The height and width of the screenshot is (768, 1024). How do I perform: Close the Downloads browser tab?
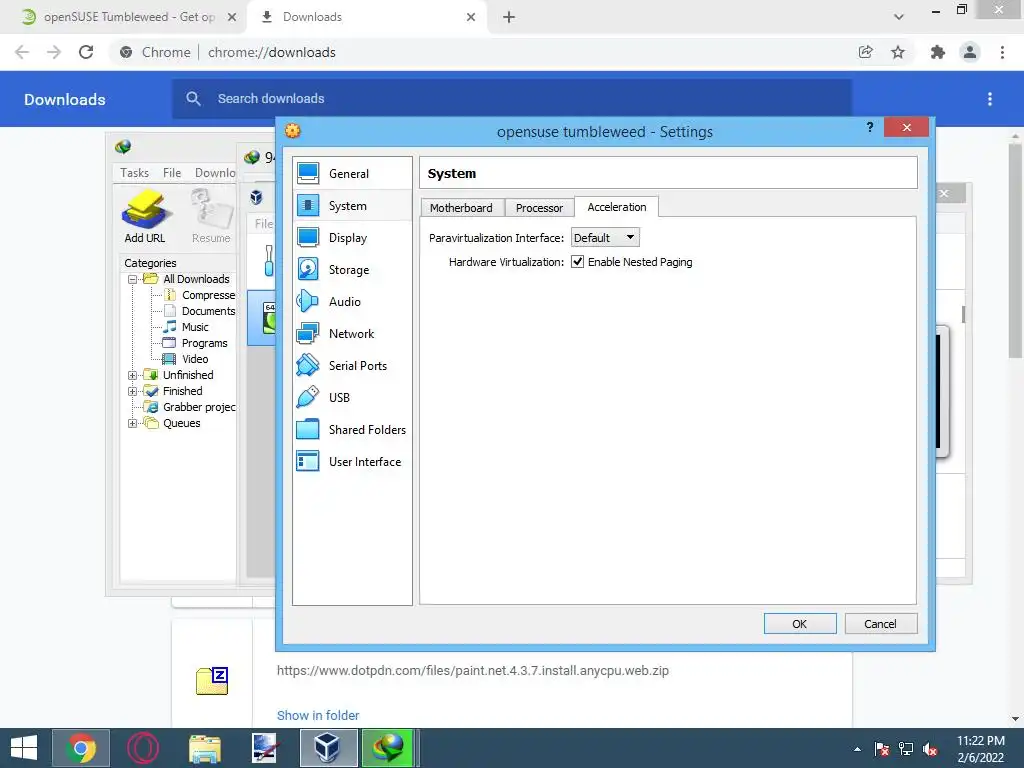[x=471, y=17]
